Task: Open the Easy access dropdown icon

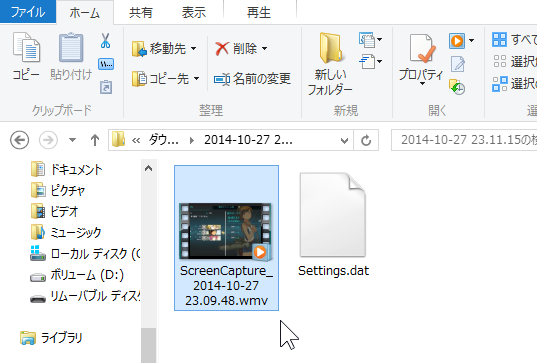Action: click(370, 62)
